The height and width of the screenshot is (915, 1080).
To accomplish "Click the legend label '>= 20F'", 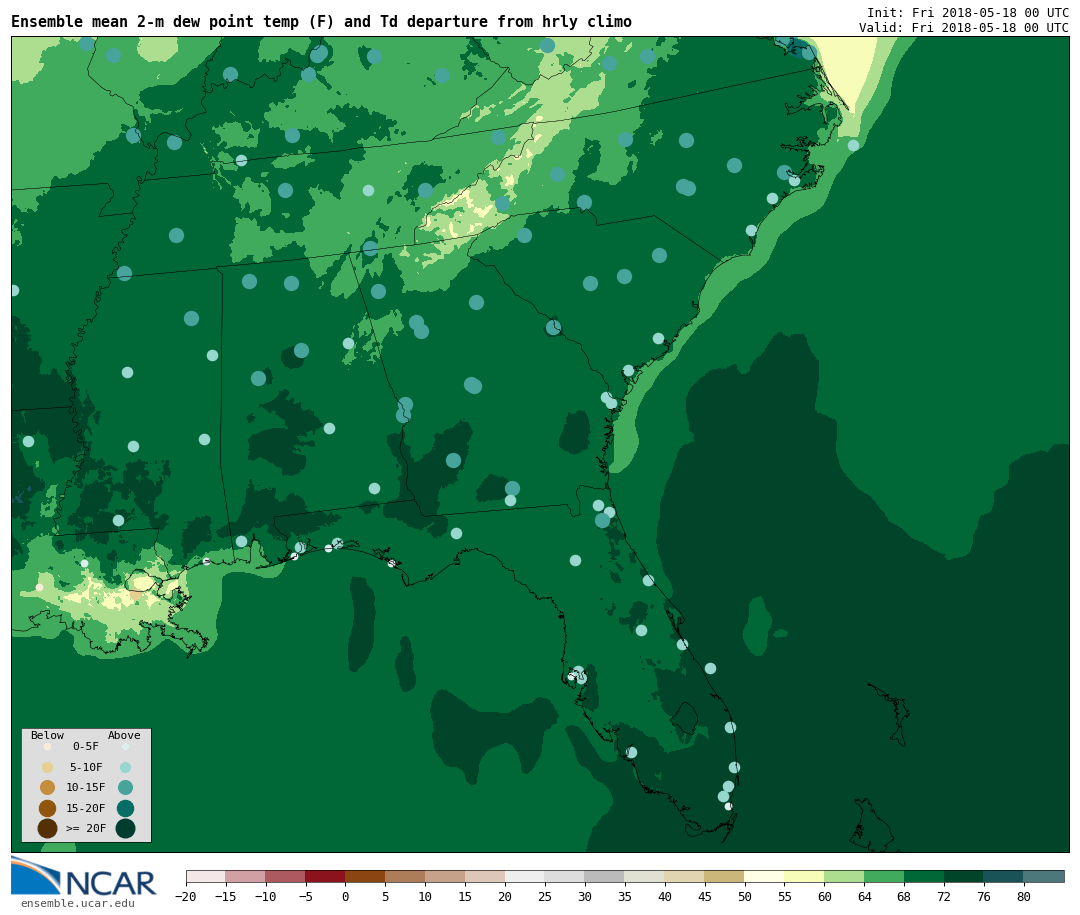I will tap(86, 828).
